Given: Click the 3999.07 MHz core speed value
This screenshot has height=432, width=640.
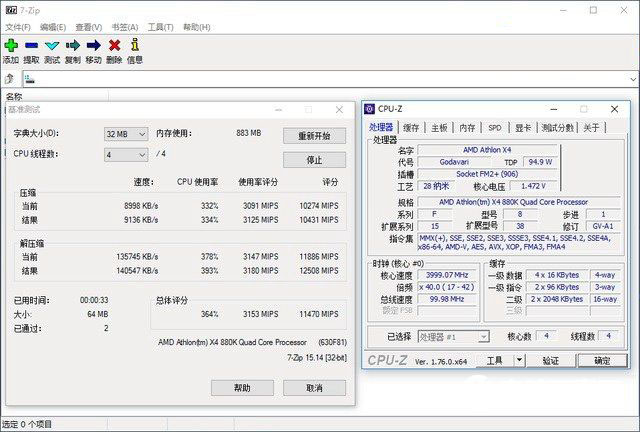Looking at the screenshot, I should [x=447, y=275].
